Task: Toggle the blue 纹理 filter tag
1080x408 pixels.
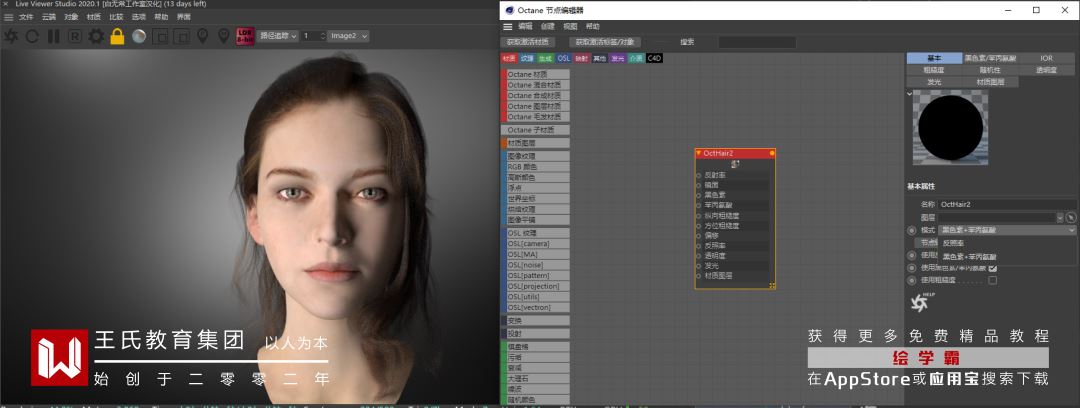Action: point(527,59)
